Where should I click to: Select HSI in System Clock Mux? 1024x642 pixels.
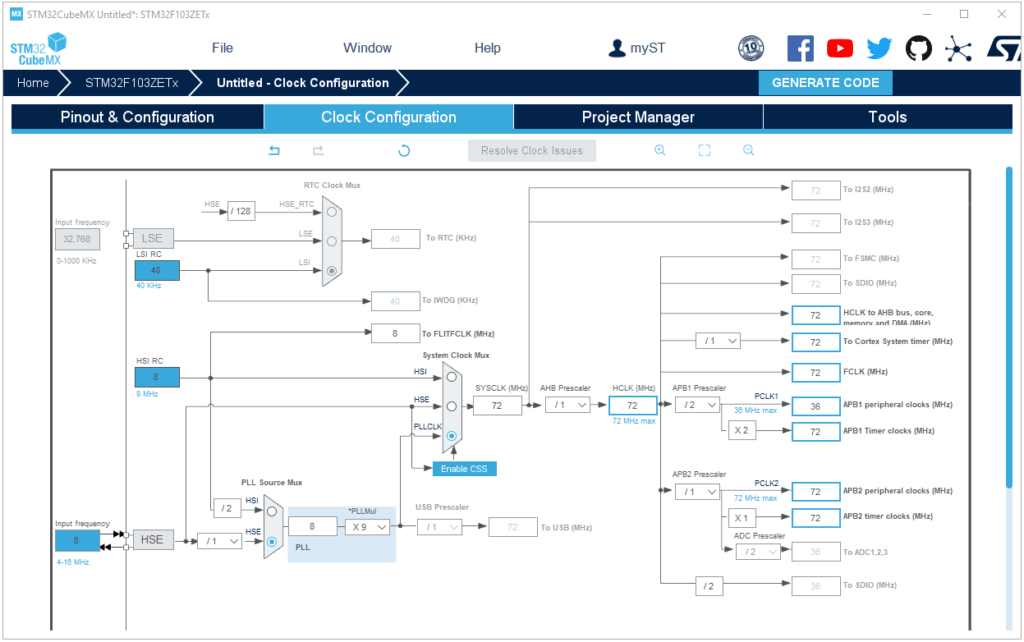pos(452,377)
